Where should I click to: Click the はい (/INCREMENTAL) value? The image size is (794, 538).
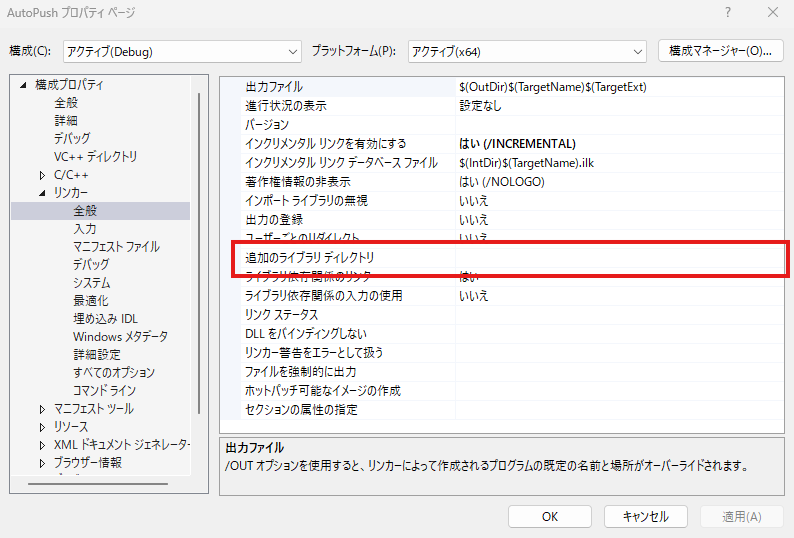tap(517, 144)
